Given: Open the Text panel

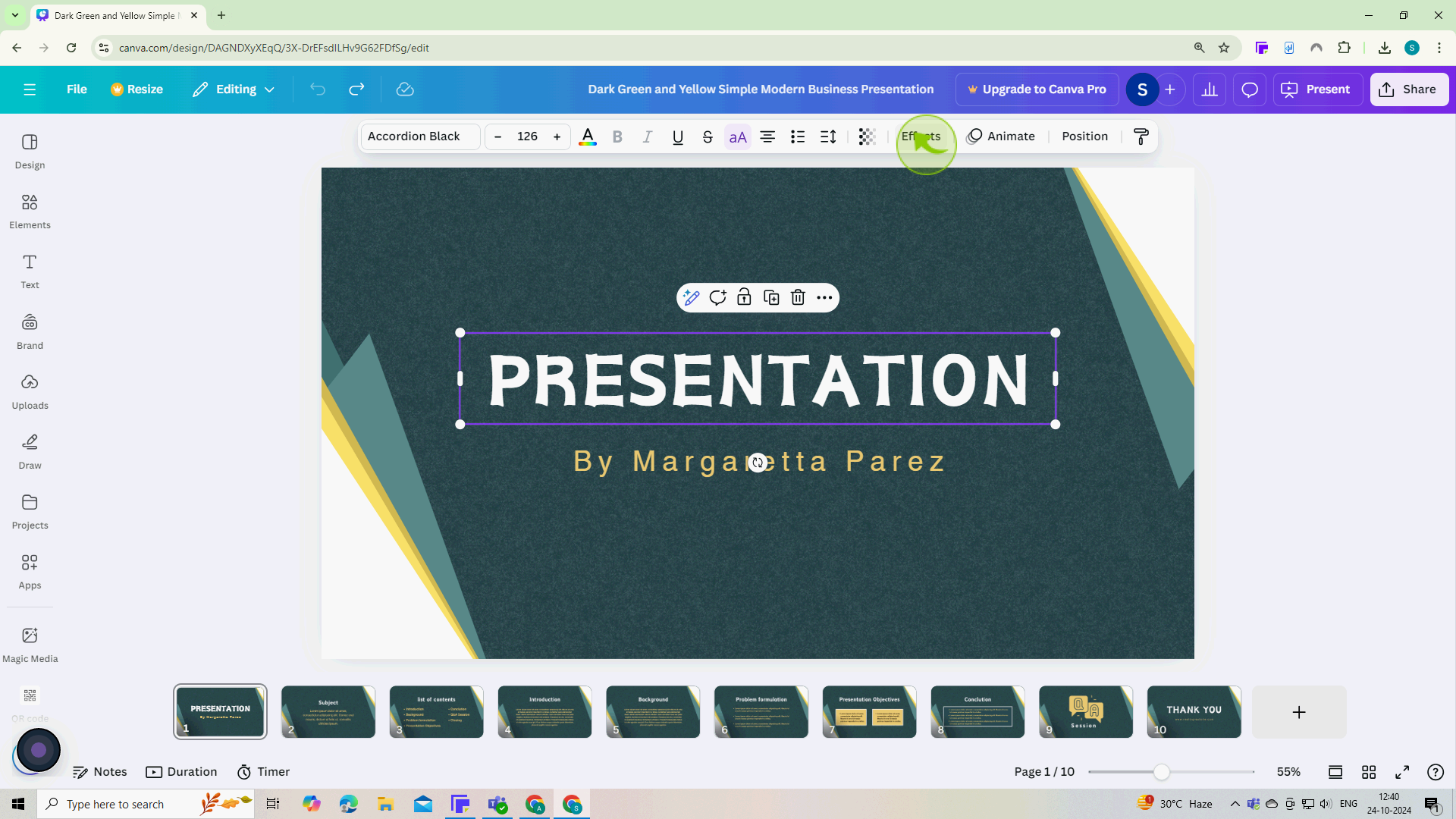Looking at the screenshot, I should click(x=30, y=271).
